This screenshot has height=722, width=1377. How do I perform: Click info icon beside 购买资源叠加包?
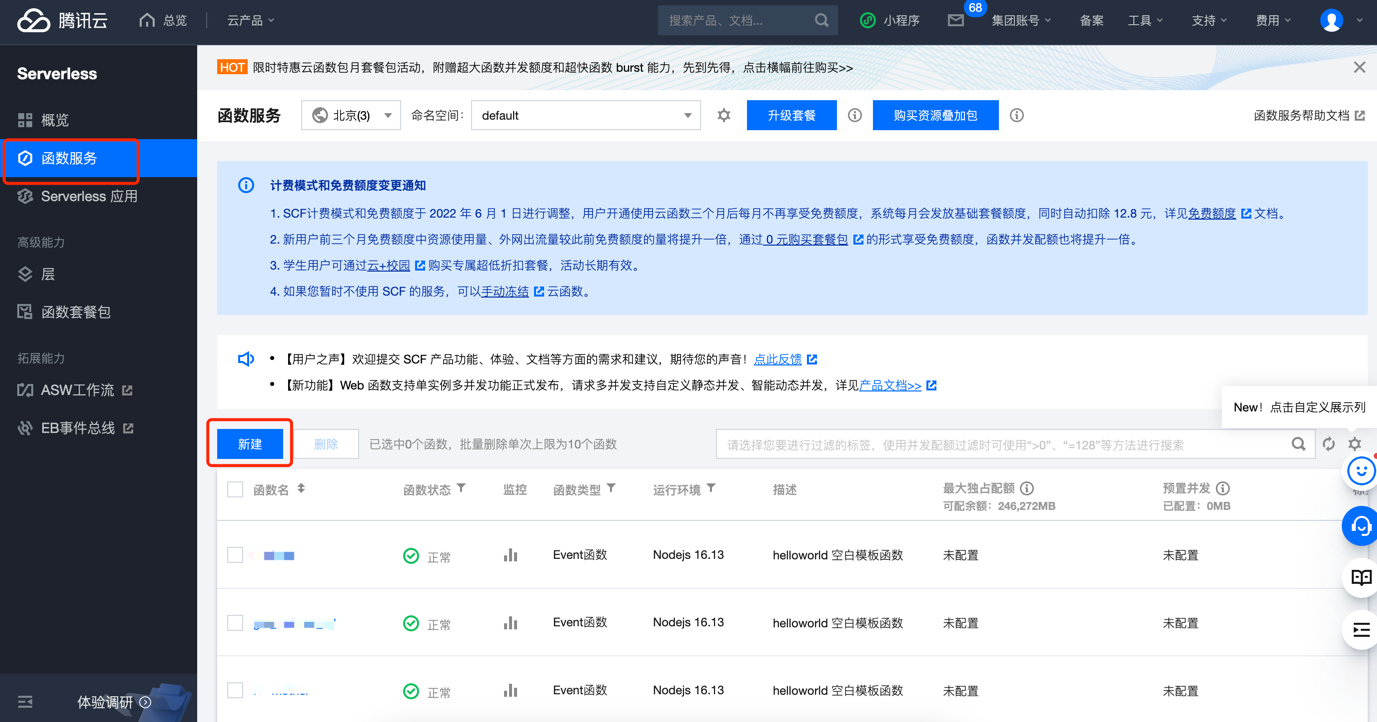point(1017,116)
